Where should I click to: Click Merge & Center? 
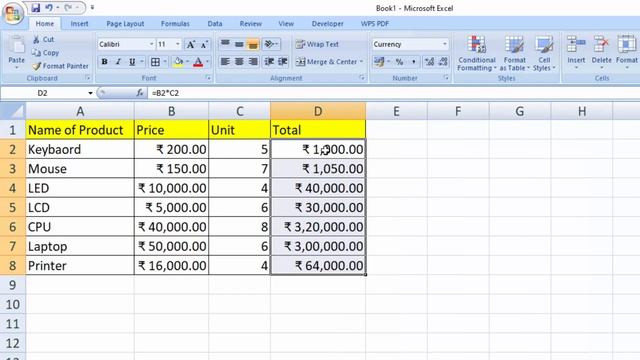326,62
